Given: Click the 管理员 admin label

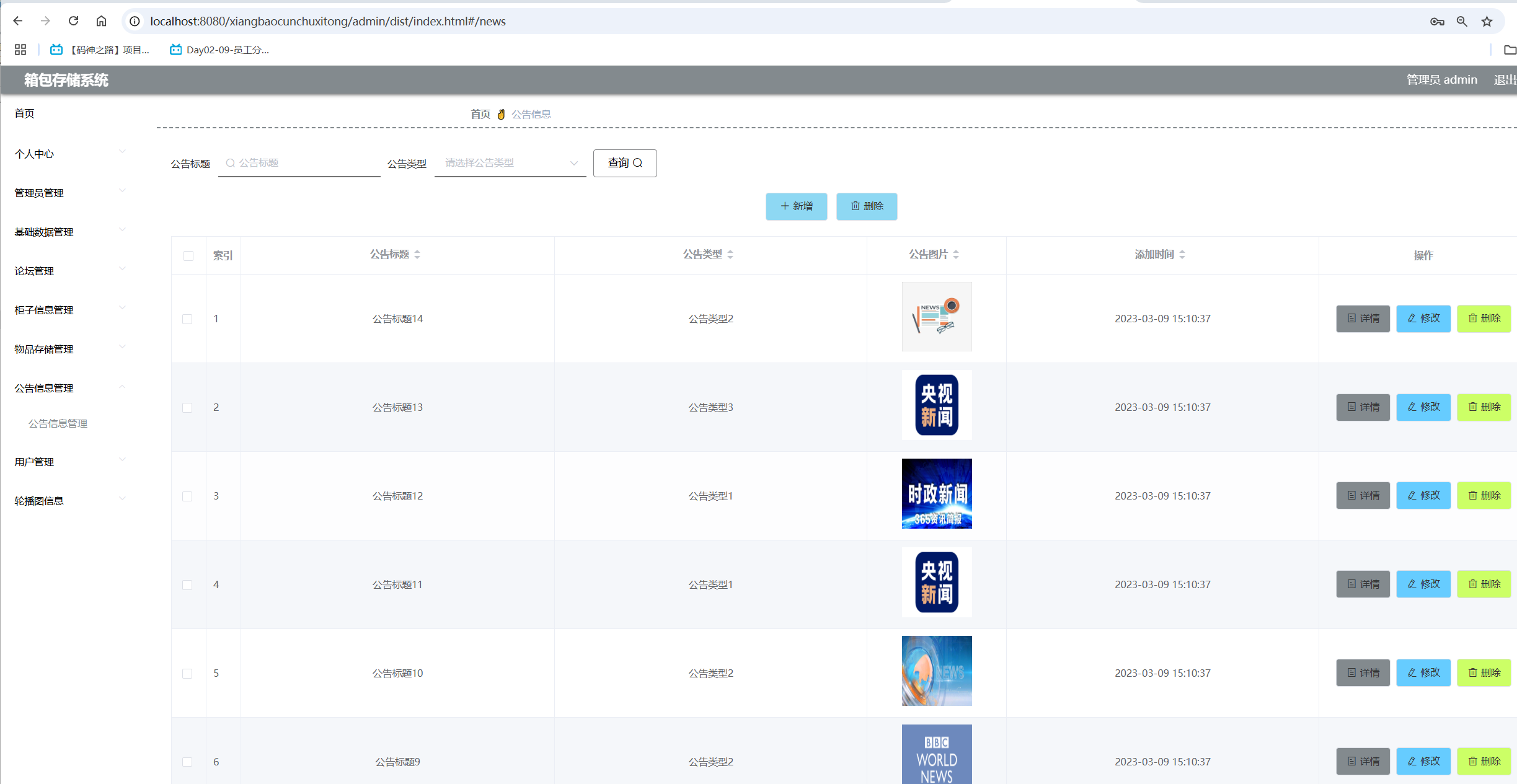Looking at the screenshot, I should [1441, 80].
